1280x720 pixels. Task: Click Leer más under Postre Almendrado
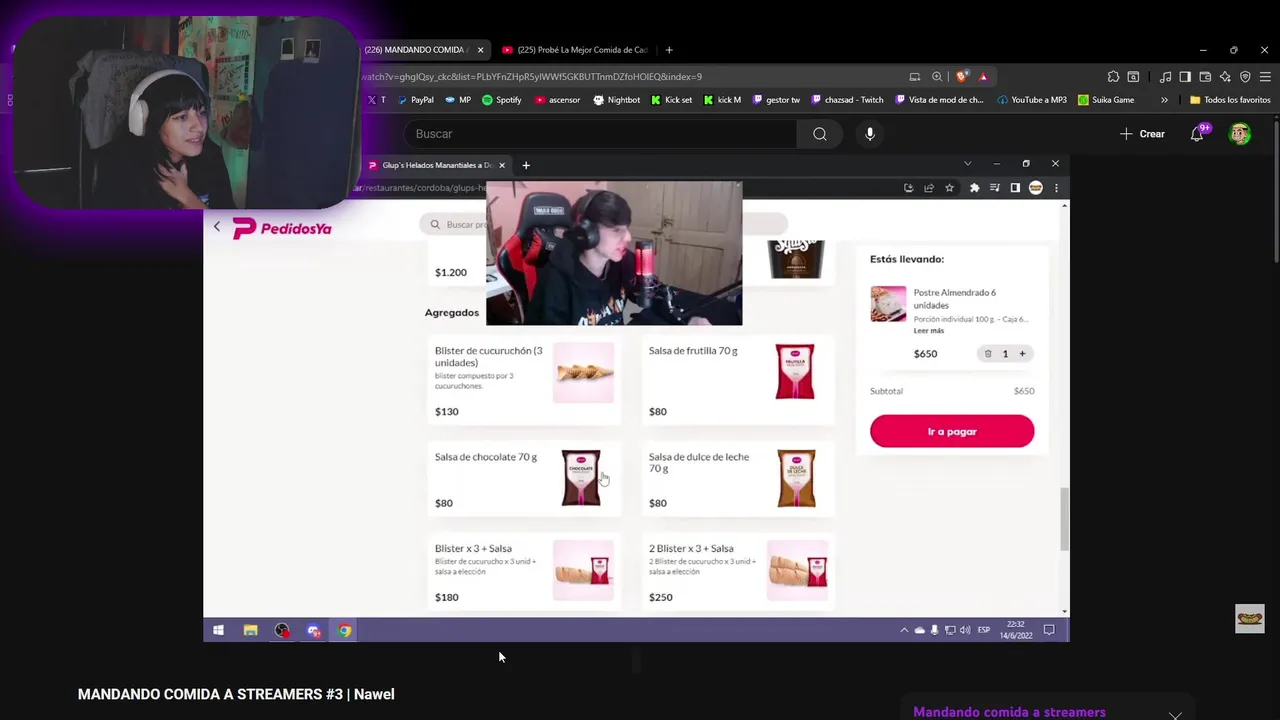coord(928,331)
